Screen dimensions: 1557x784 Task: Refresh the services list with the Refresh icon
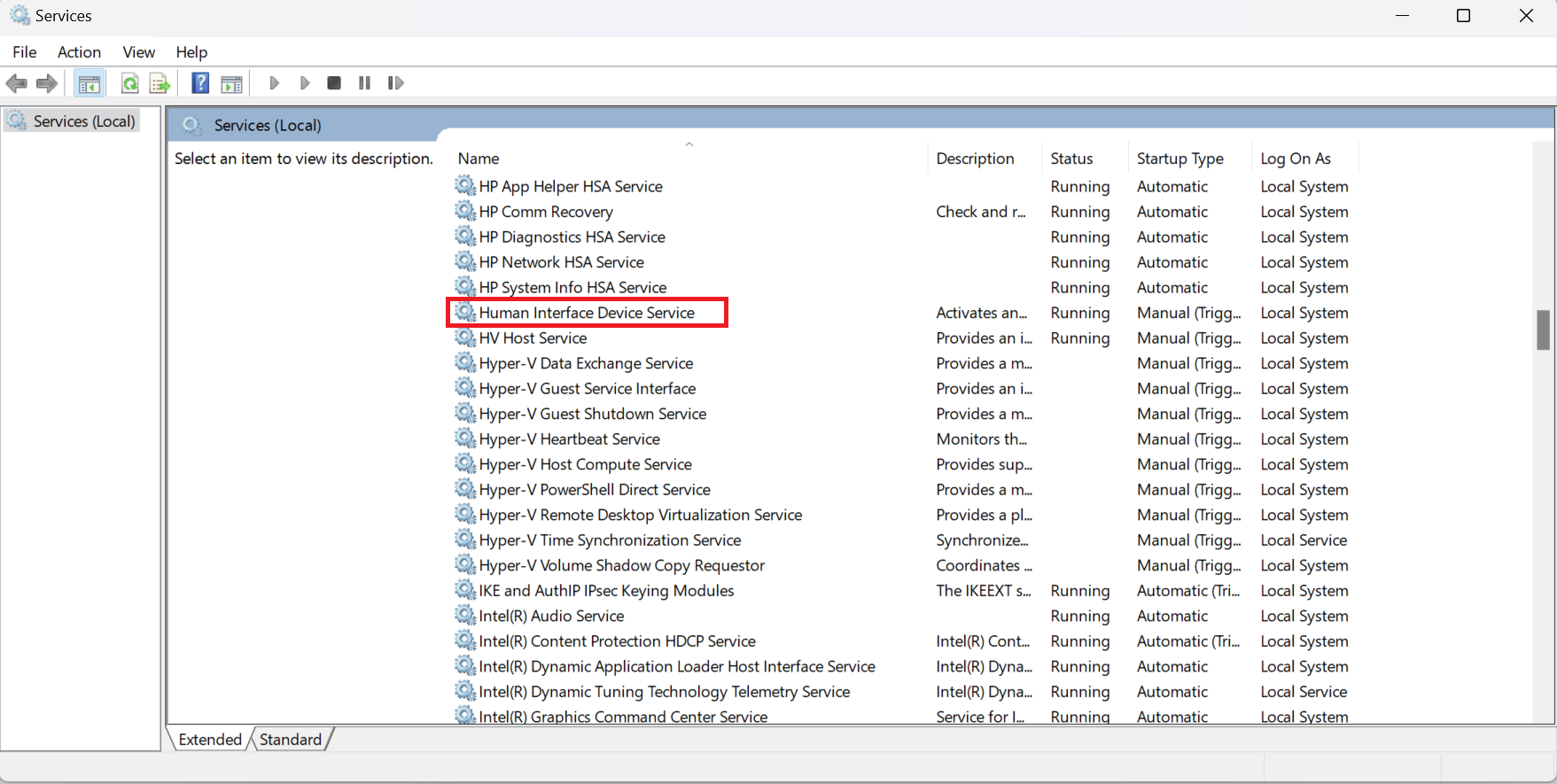(x=130, y=83)
